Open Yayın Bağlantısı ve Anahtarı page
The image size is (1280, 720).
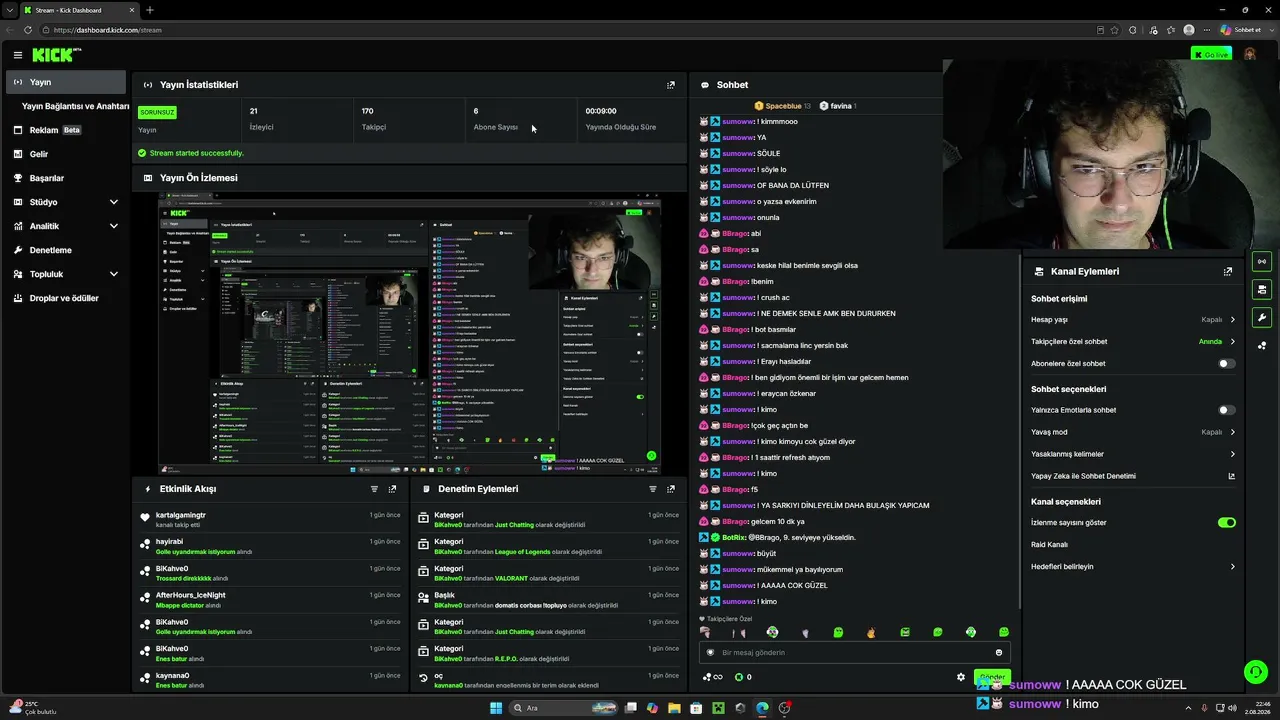(x=76, y=106)
